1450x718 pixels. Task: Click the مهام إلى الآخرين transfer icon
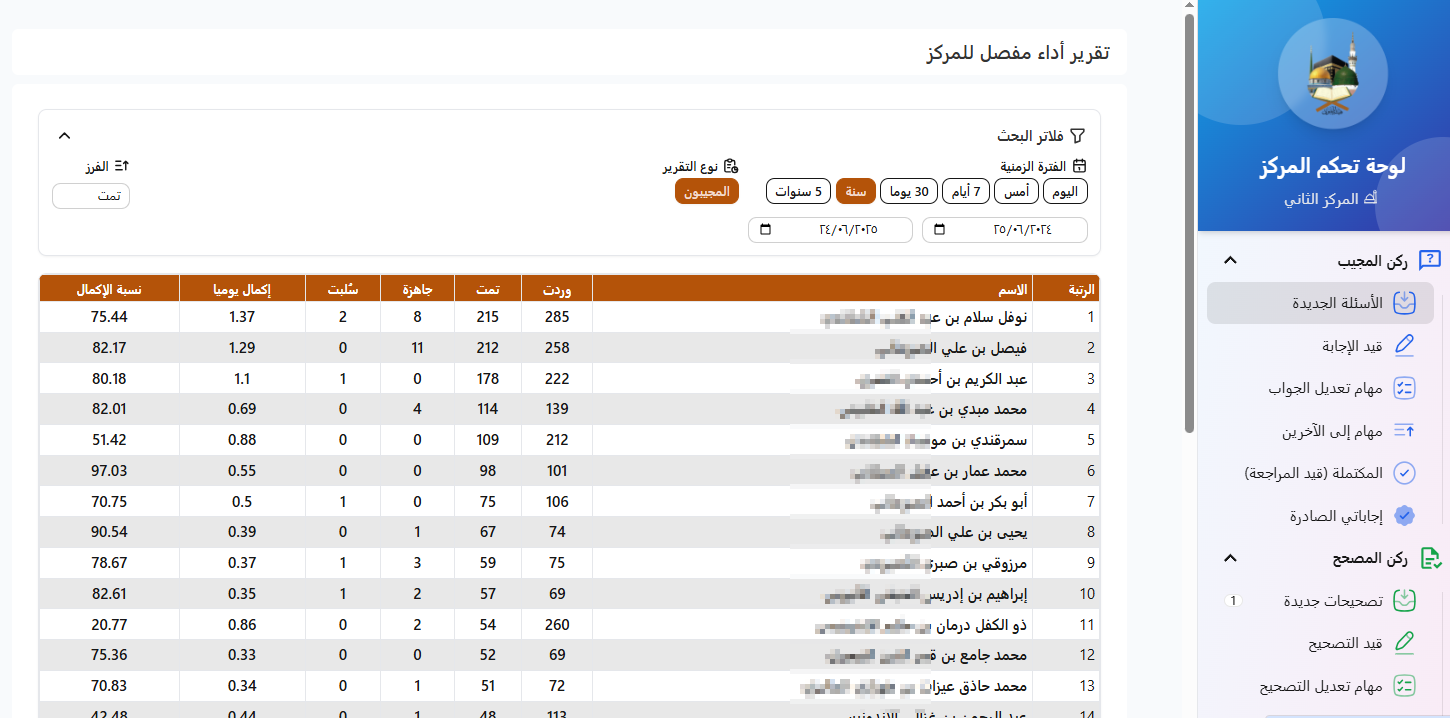click(x=1405, y=431)
